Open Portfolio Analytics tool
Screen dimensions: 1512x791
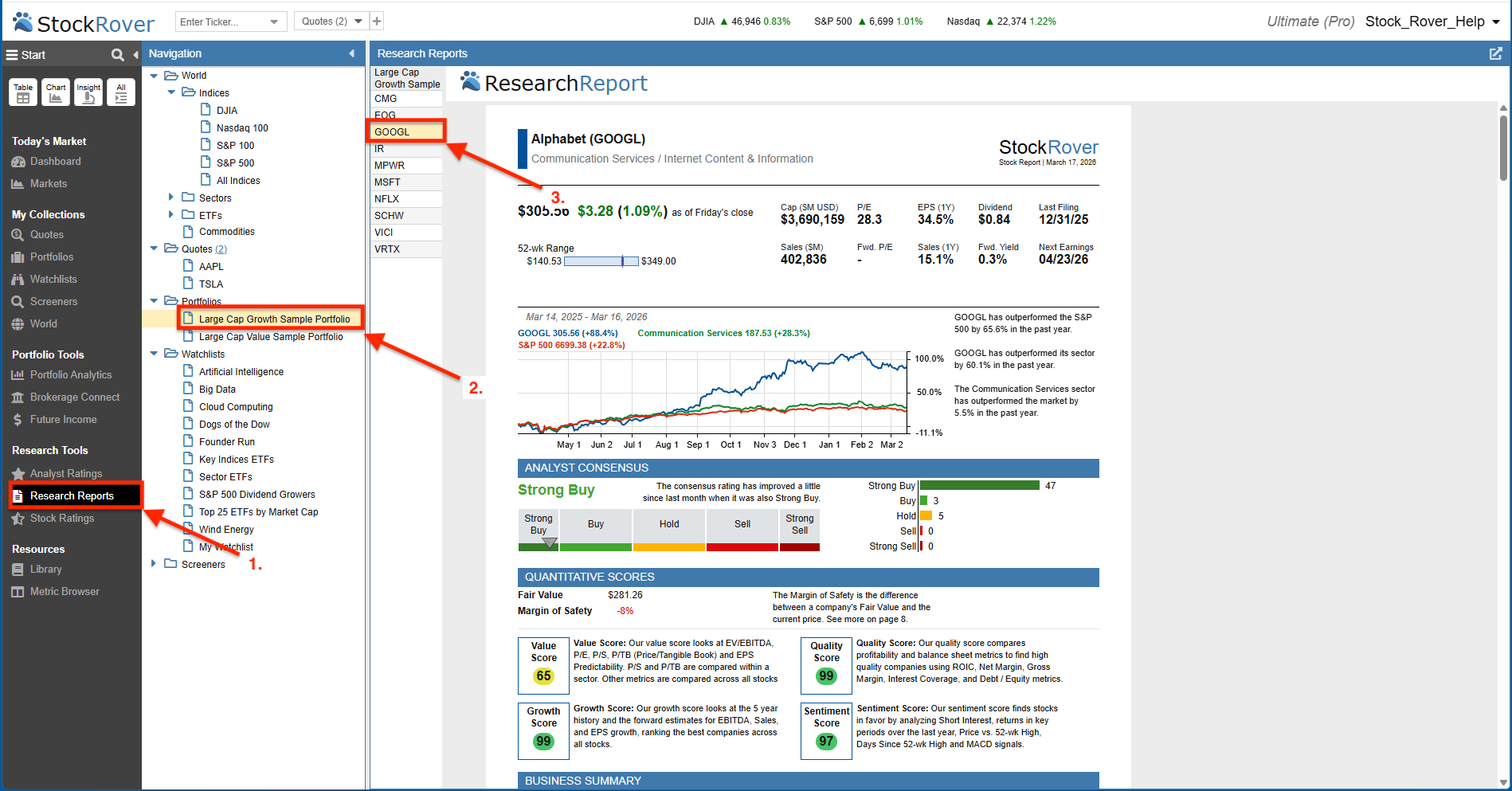[70, 375]
